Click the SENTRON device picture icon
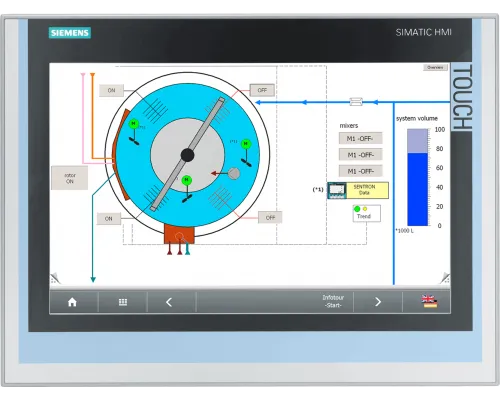Screen dimensions: 500x400 (337, 190)
